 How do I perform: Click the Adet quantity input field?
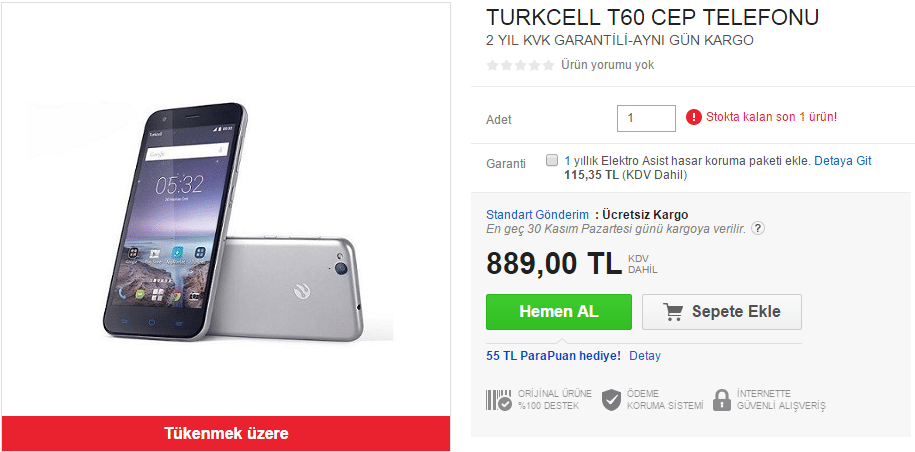pyautogui.click(x=646, y=118)
